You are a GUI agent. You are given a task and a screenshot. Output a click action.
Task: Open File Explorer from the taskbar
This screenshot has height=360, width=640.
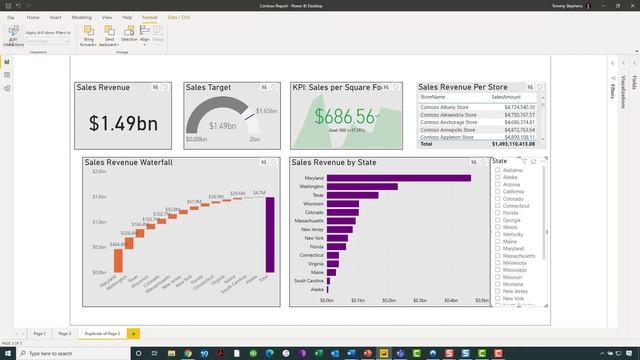[171, 353]
